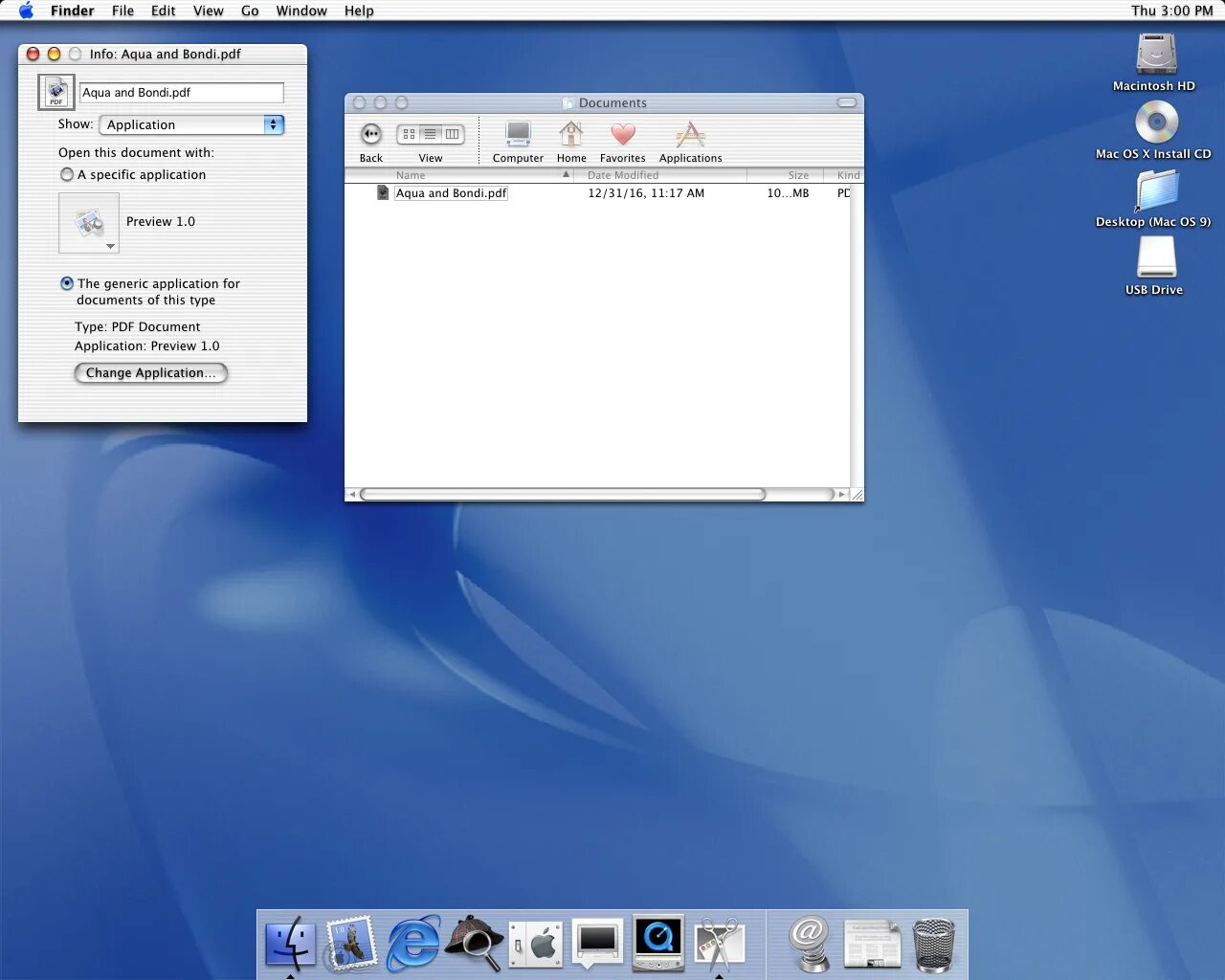Click the @ spring icon in Dock
Viewport: 1225px width, 980px height.
tap(810, 944)
